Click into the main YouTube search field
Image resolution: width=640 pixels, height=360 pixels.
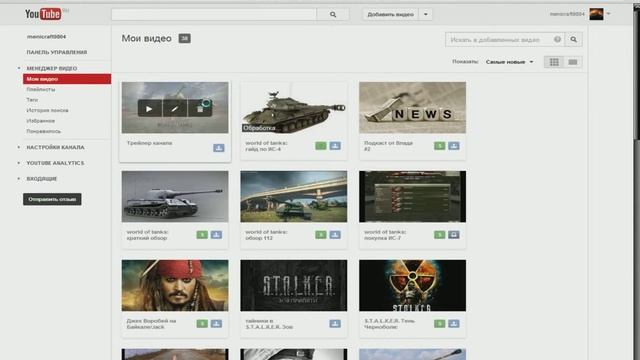coord(214,14)
